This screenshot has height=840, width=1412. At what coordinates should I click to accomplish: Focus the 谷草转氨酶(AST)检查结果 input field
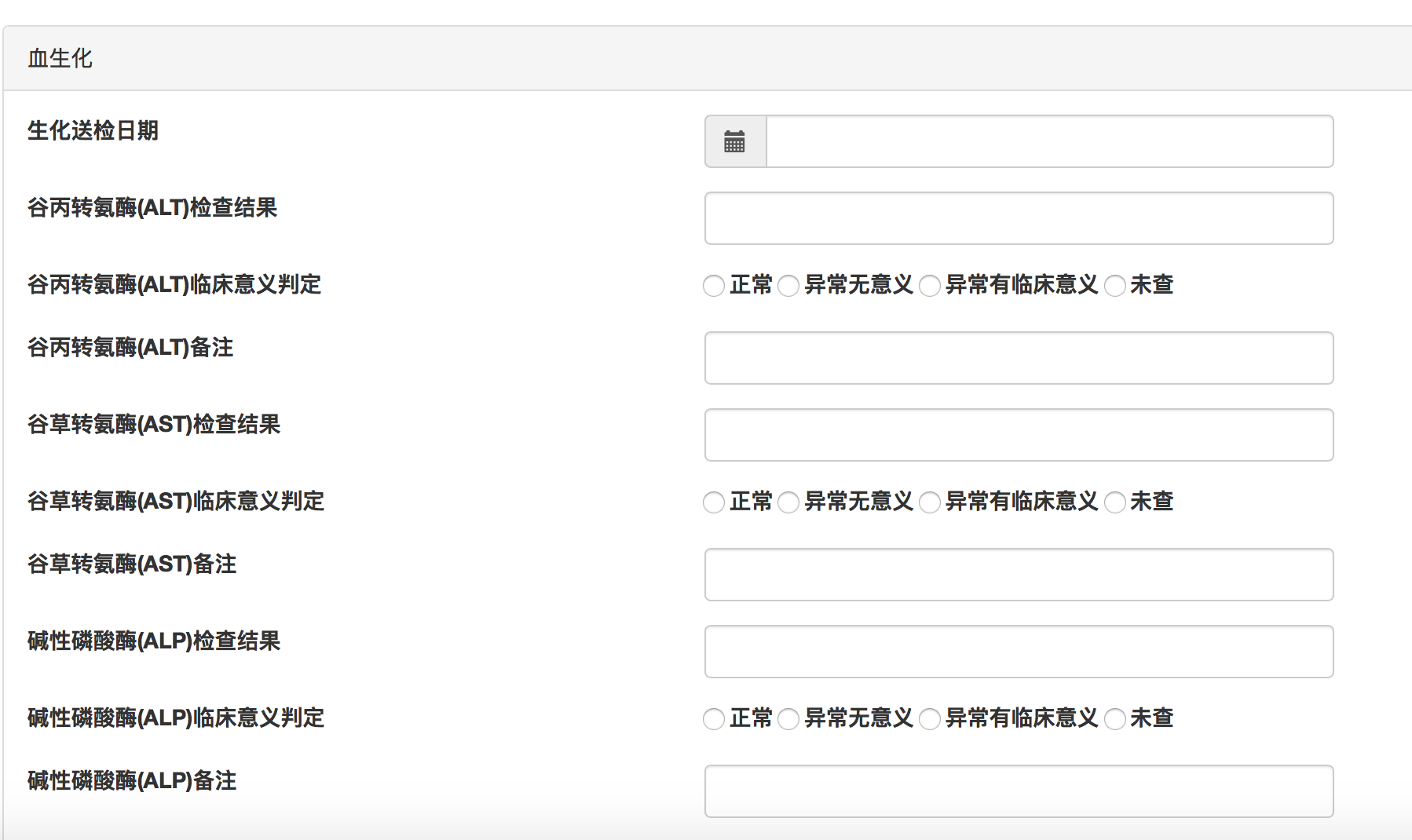pyautogui.click(x=1019, y=435)
